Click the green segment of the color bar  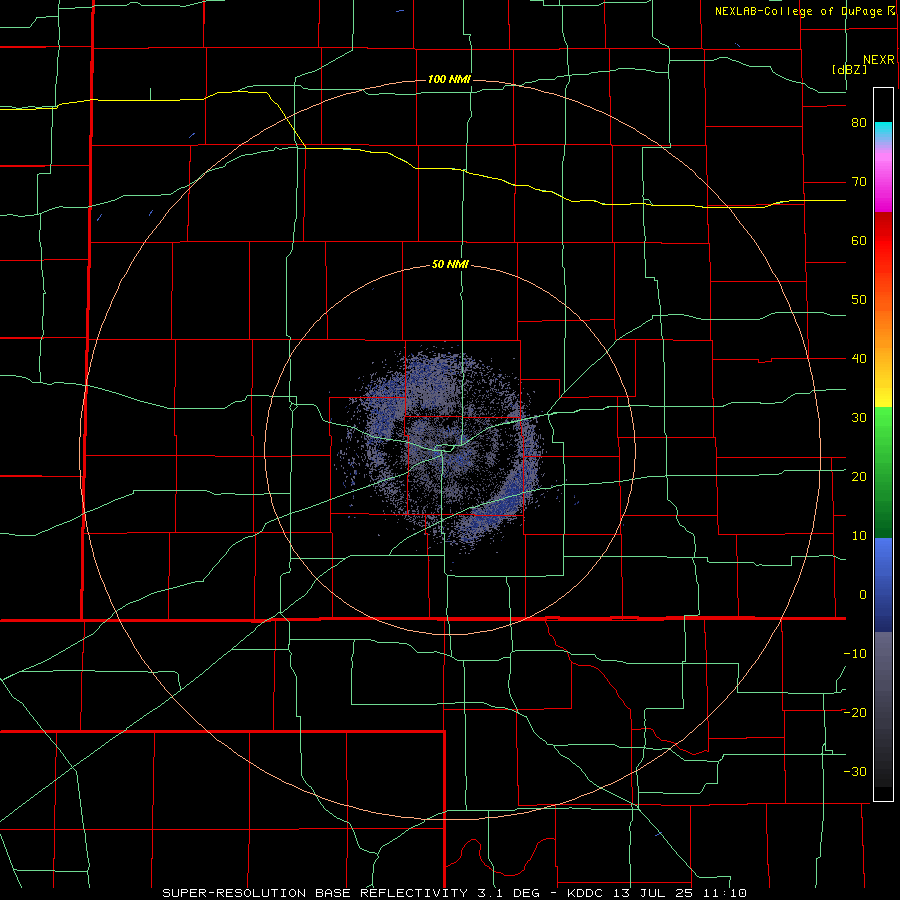point(883,472)
